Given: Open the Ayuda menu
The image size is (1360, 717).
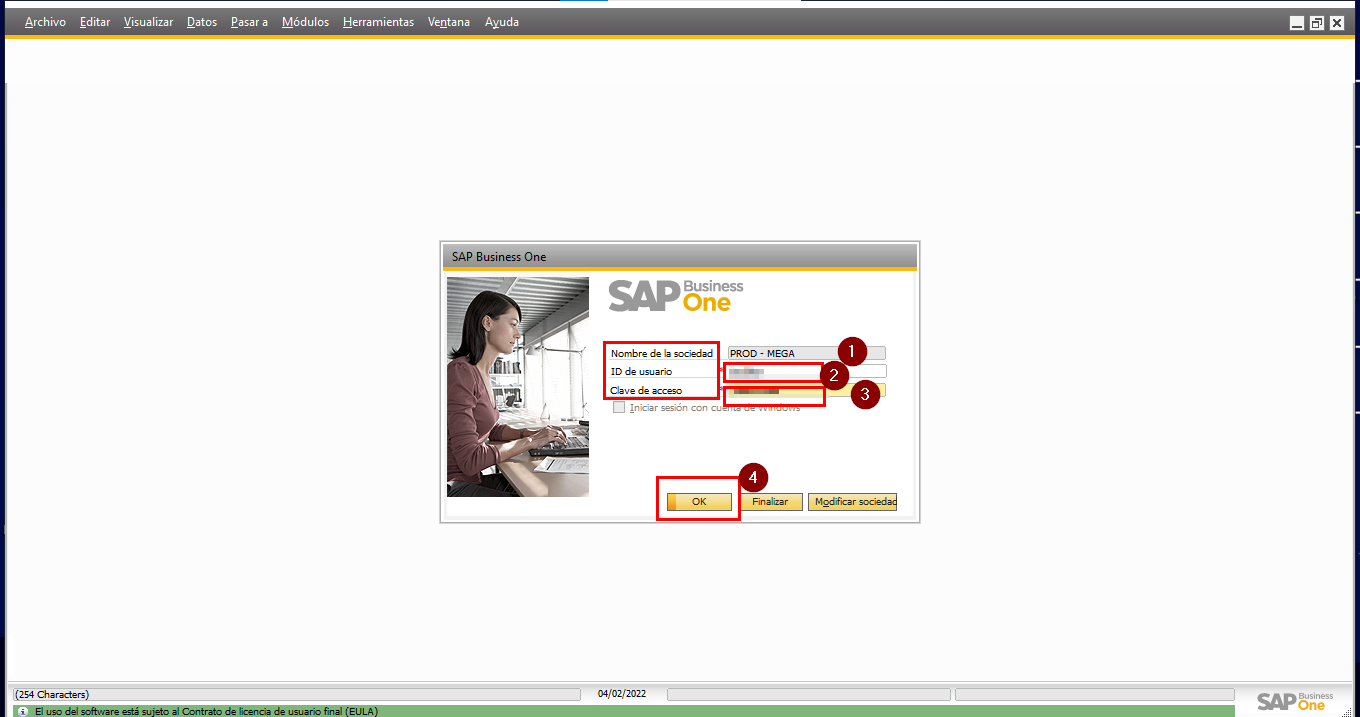Looking at the screenshot, I should (502, 22).
